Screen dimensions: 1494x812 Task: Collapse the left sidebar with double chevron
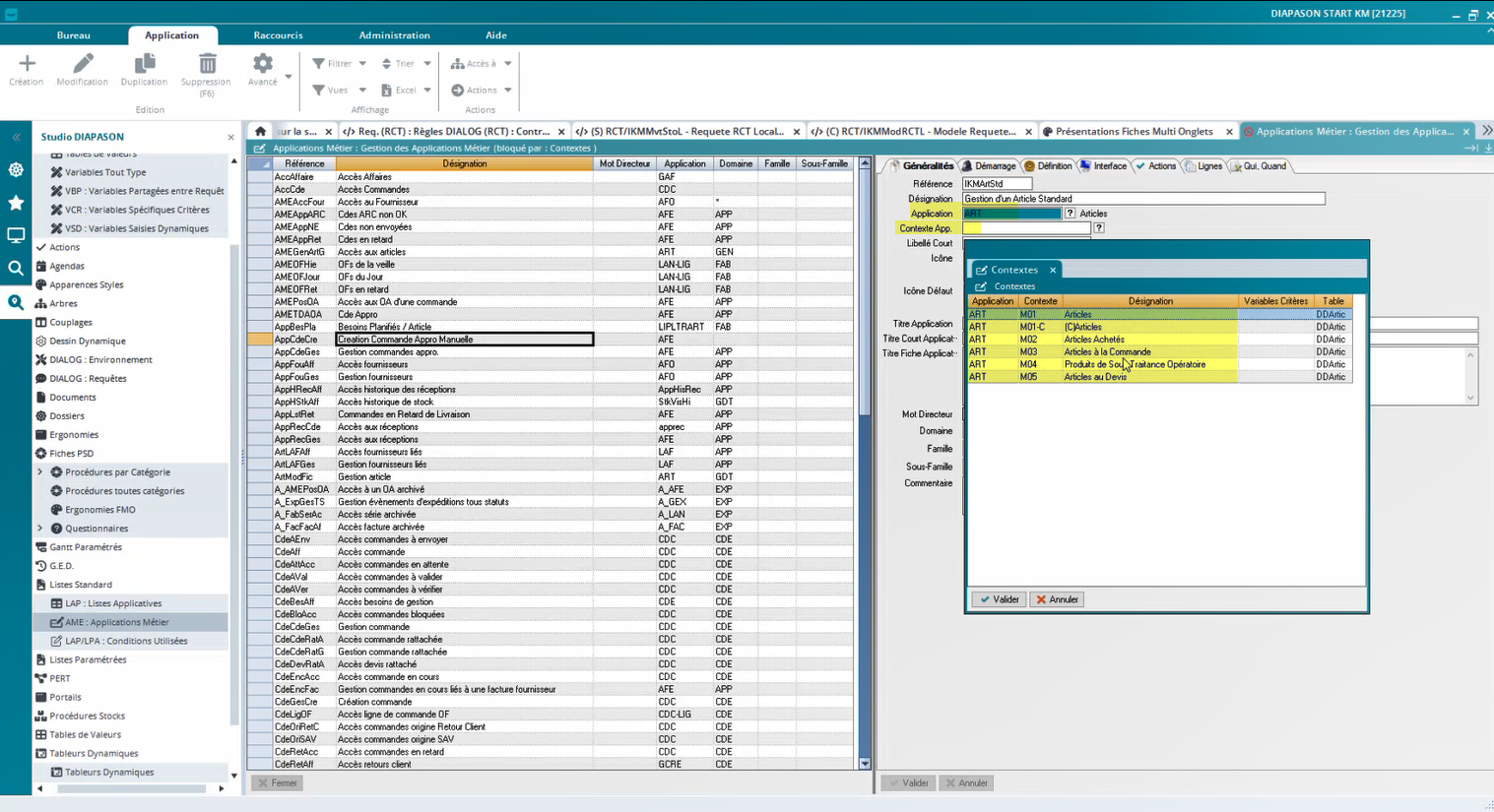click(16, 137)
